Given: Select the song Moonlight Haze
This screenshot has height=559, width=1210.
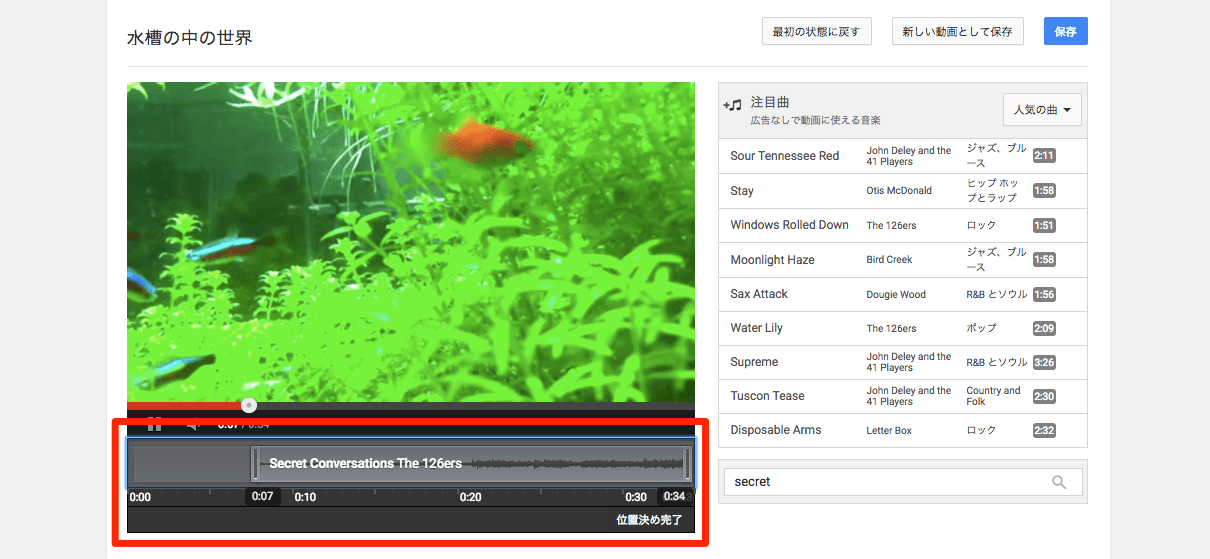Looking at the screenshot, I should tap(772, 260).
